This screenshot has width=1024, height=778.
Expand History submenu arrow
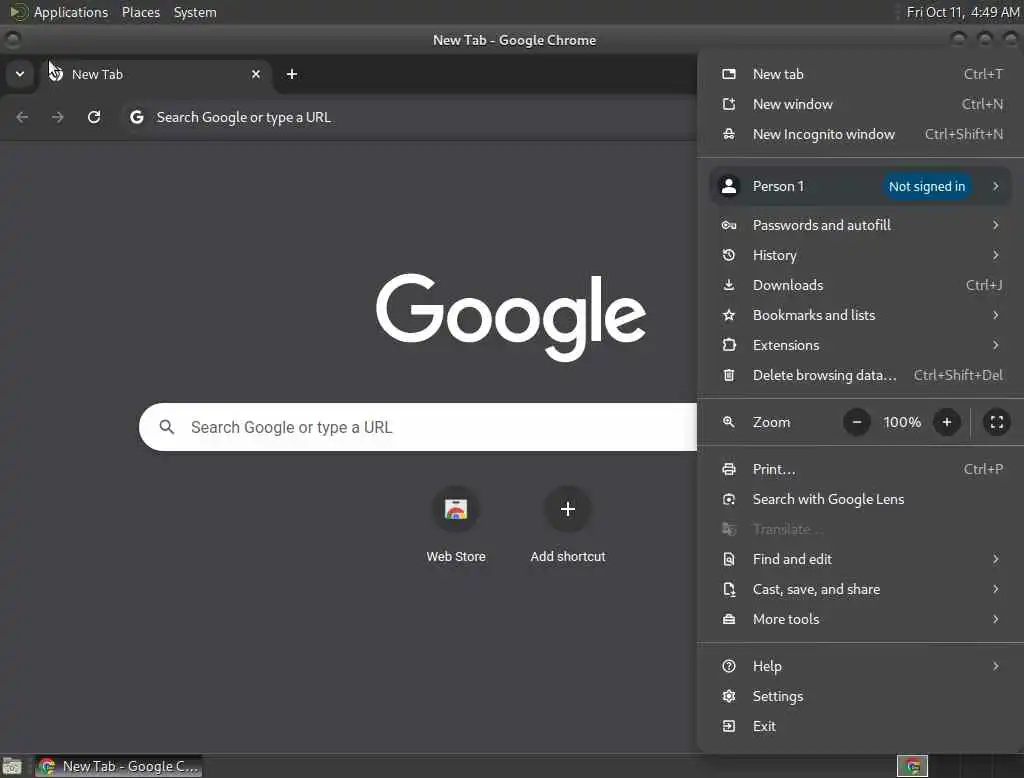tap(996, 255)
